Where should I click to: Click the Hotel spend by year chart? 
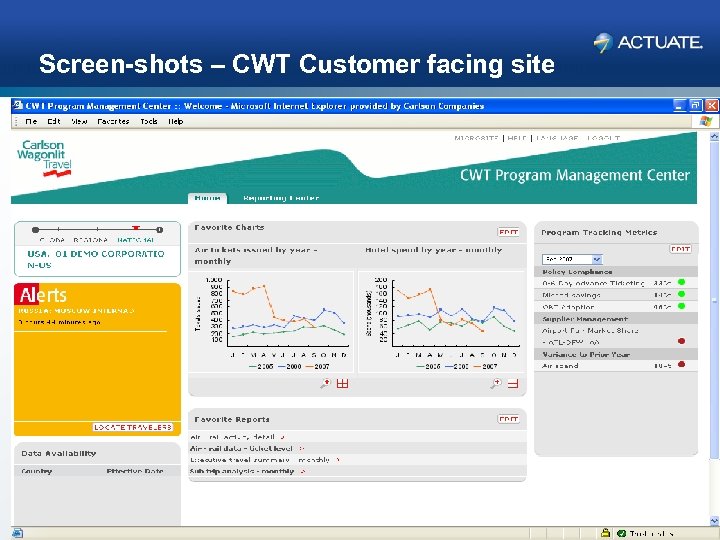click(x=442, y=321)
